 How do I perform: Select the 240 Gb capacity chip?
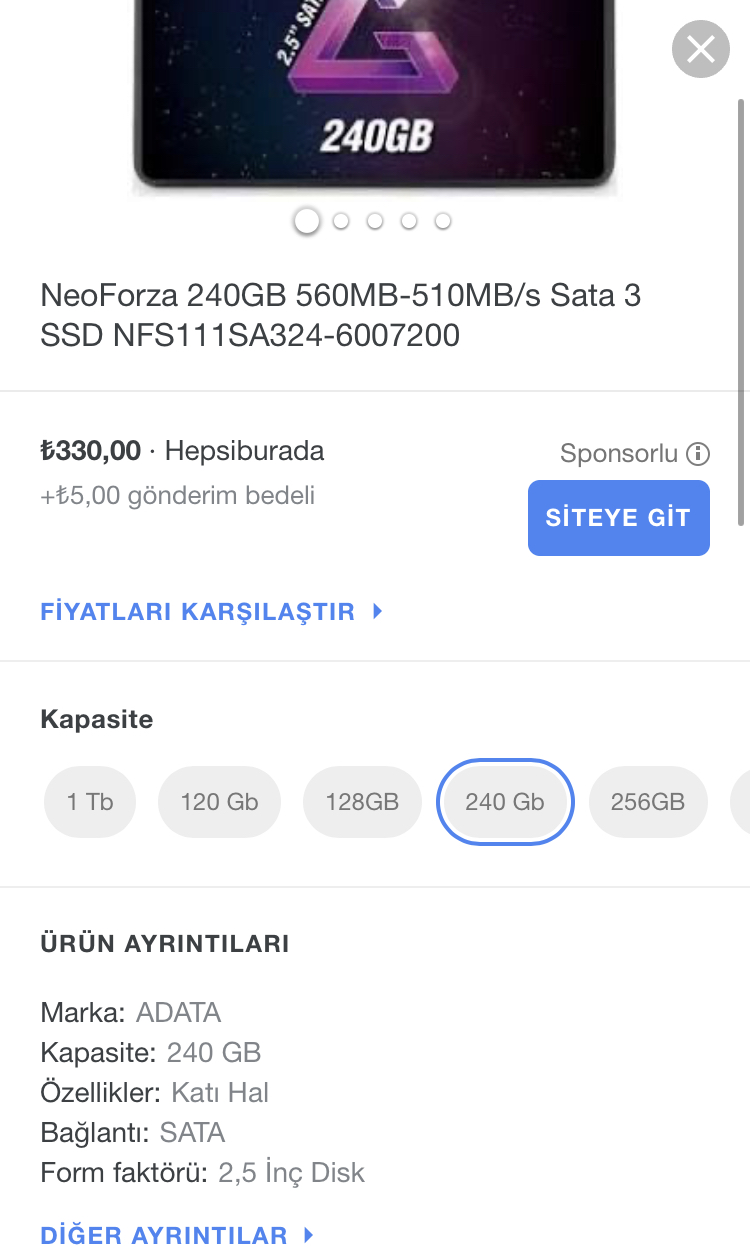click(x=505, y=802)
